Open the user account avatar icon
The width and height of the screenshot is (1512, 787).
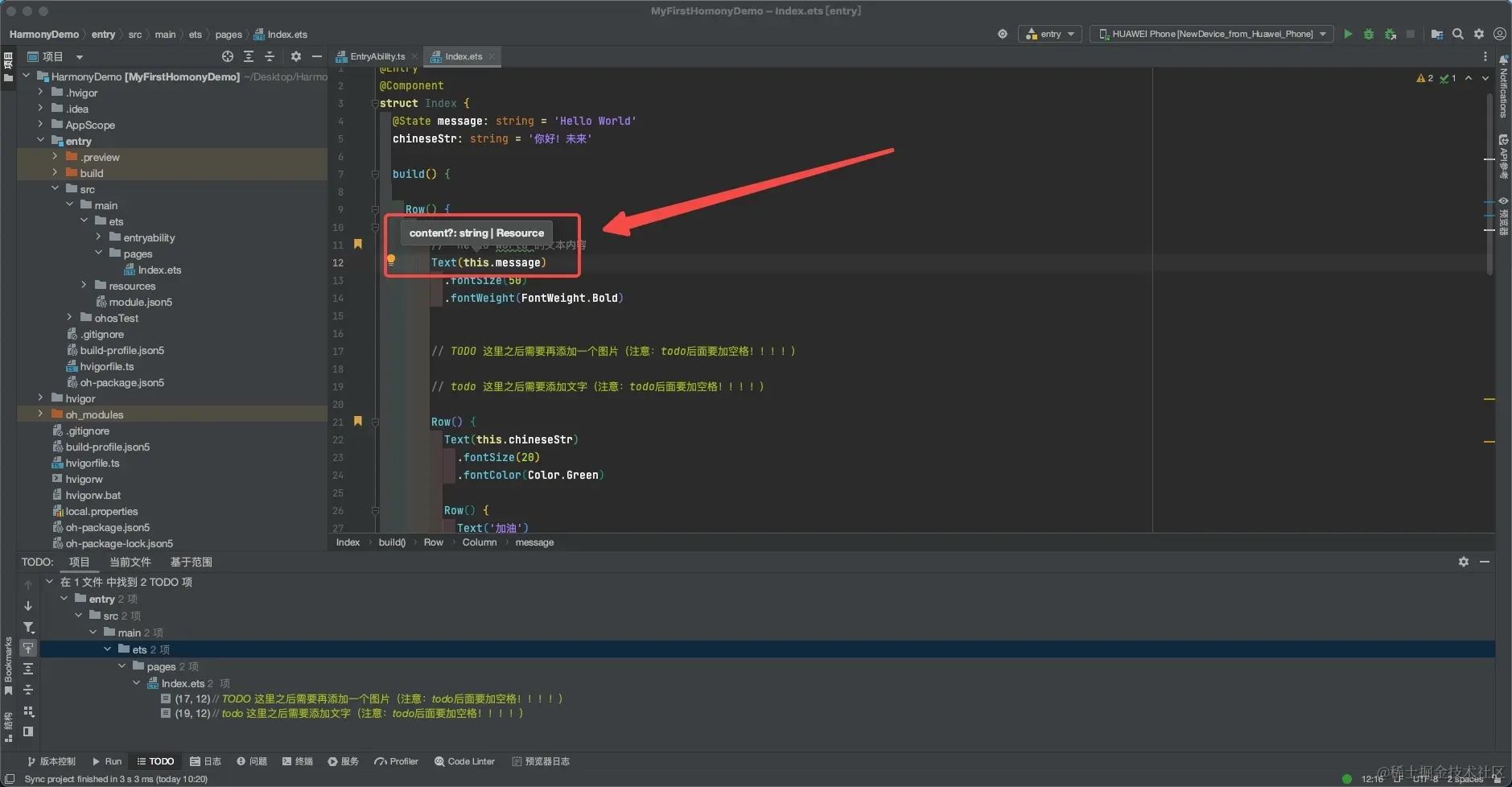pos(1500,34)
